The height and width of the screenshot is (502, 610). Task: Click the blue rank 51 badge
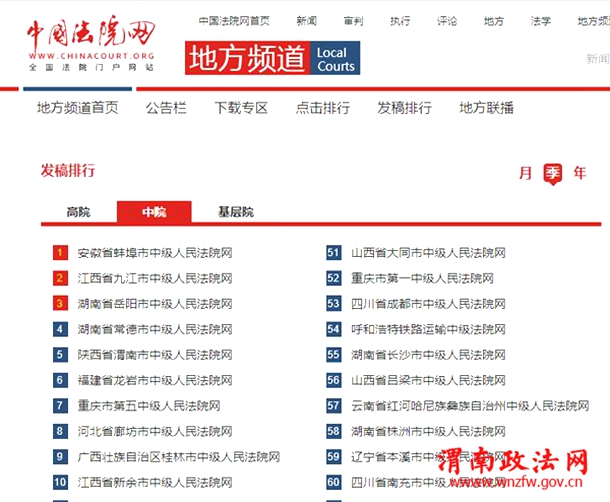tap(334, 253)
